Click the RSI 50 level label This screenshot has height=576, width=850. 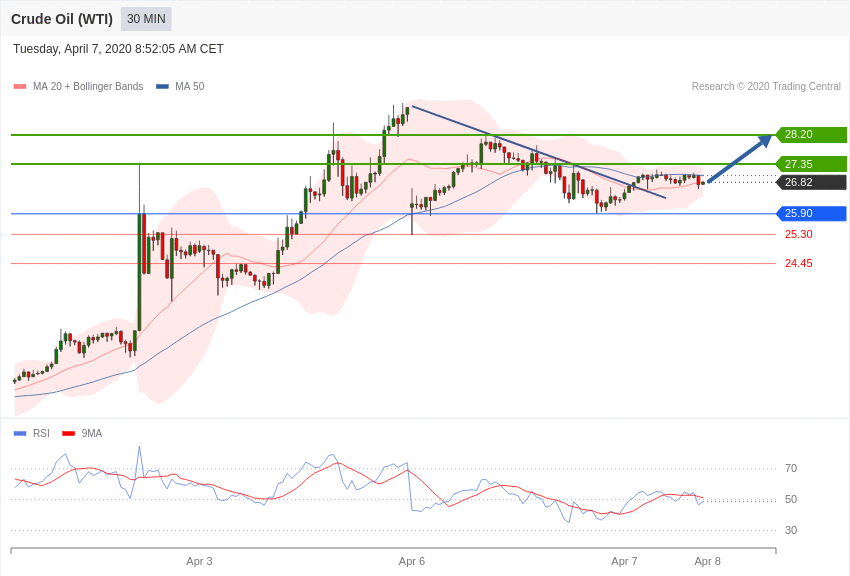click(x=791, y=499)
